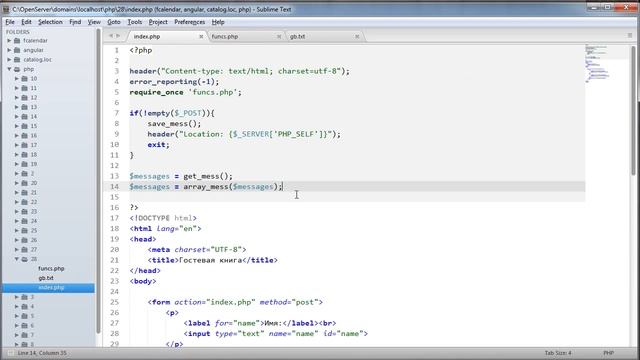Click the fcalendar folder icon in sidebar
Image resolution: width=640 pixels, height=360 pixels.
click(x=17, y=40)
